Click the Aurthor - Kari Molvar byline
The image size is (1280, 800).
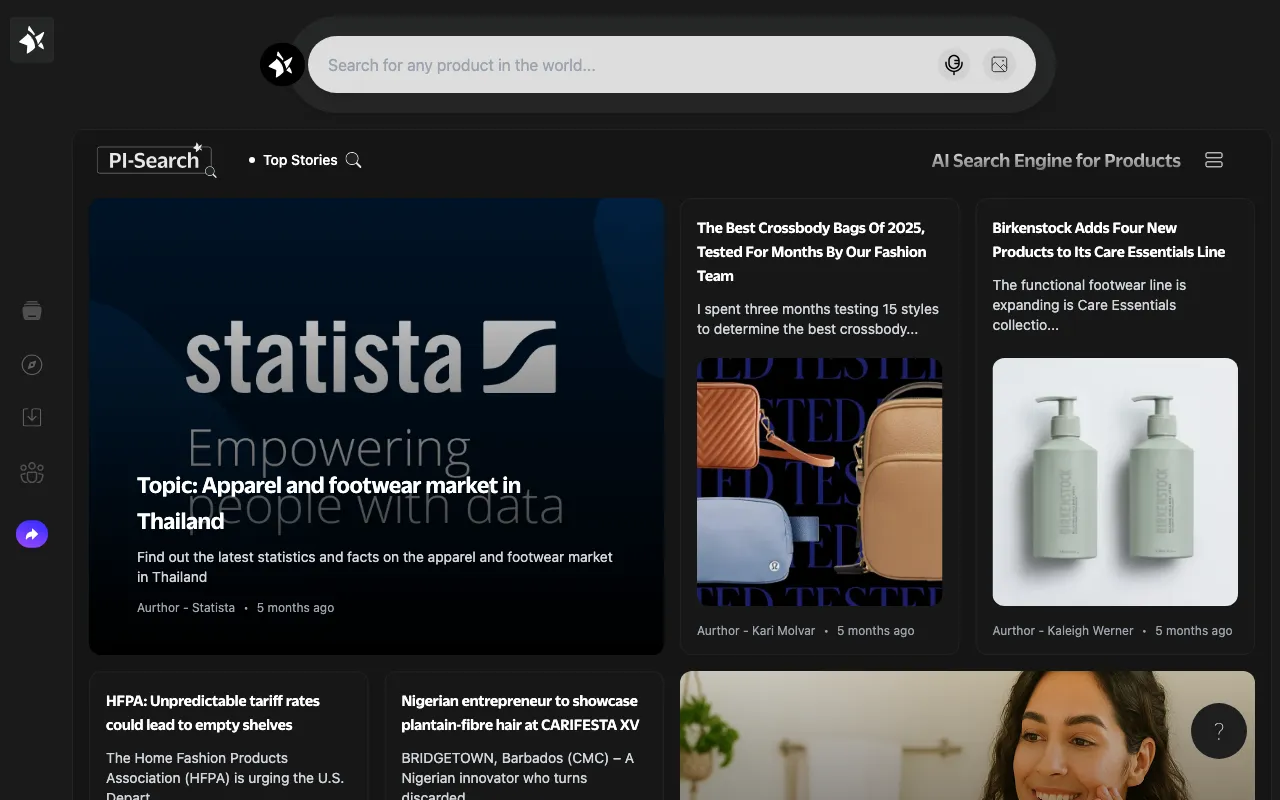point(756,631)
